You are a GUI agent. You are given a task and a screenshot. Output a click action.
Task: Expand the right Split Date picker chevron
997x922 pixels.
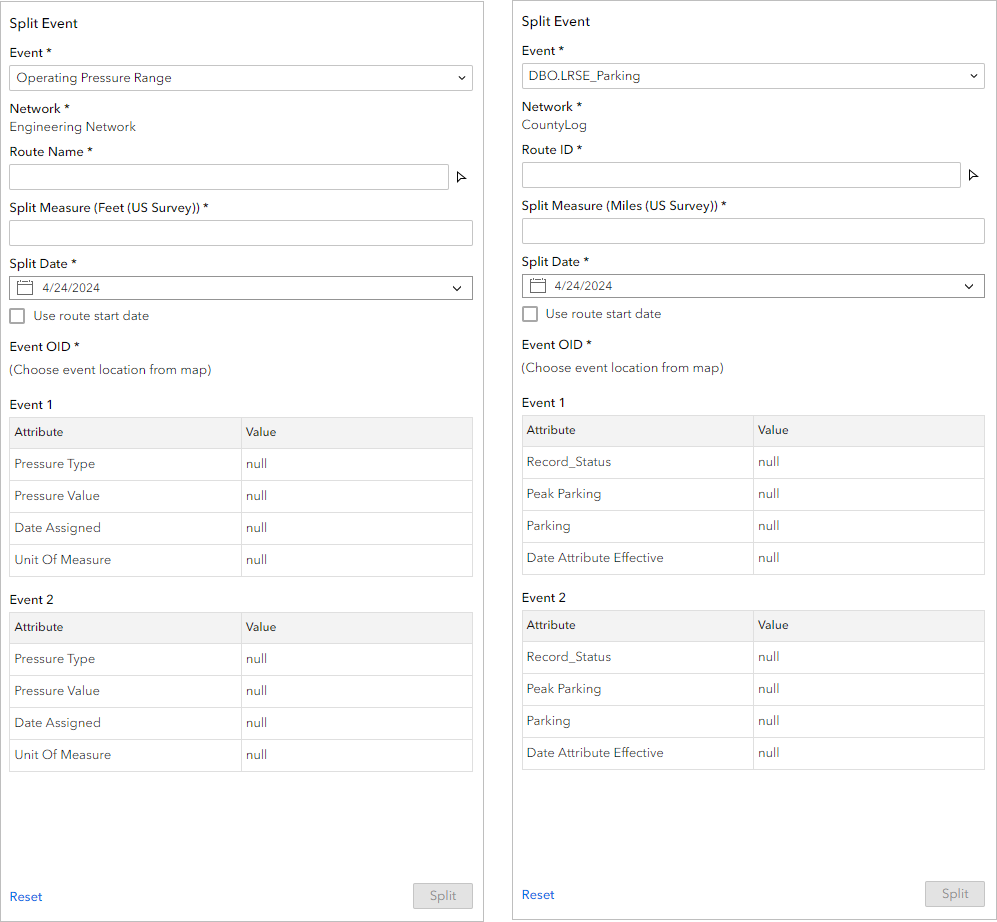tap(969, 286)
